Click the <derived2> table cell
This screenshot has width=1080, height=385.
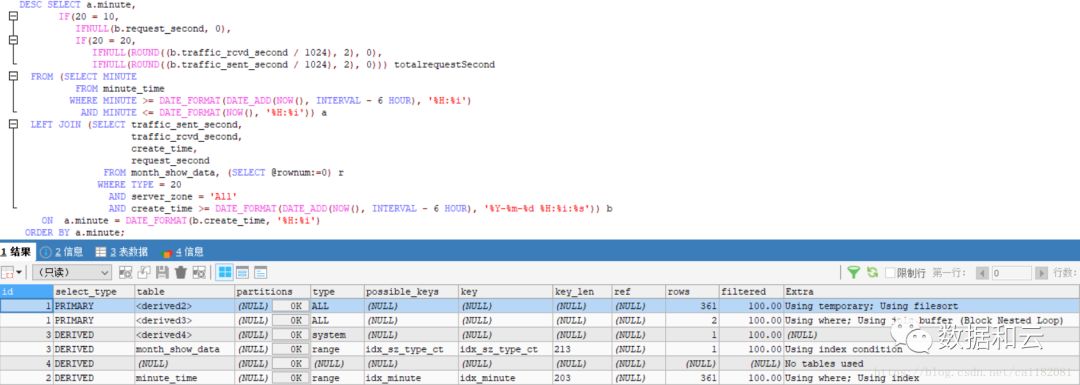[x=184, y=306]
